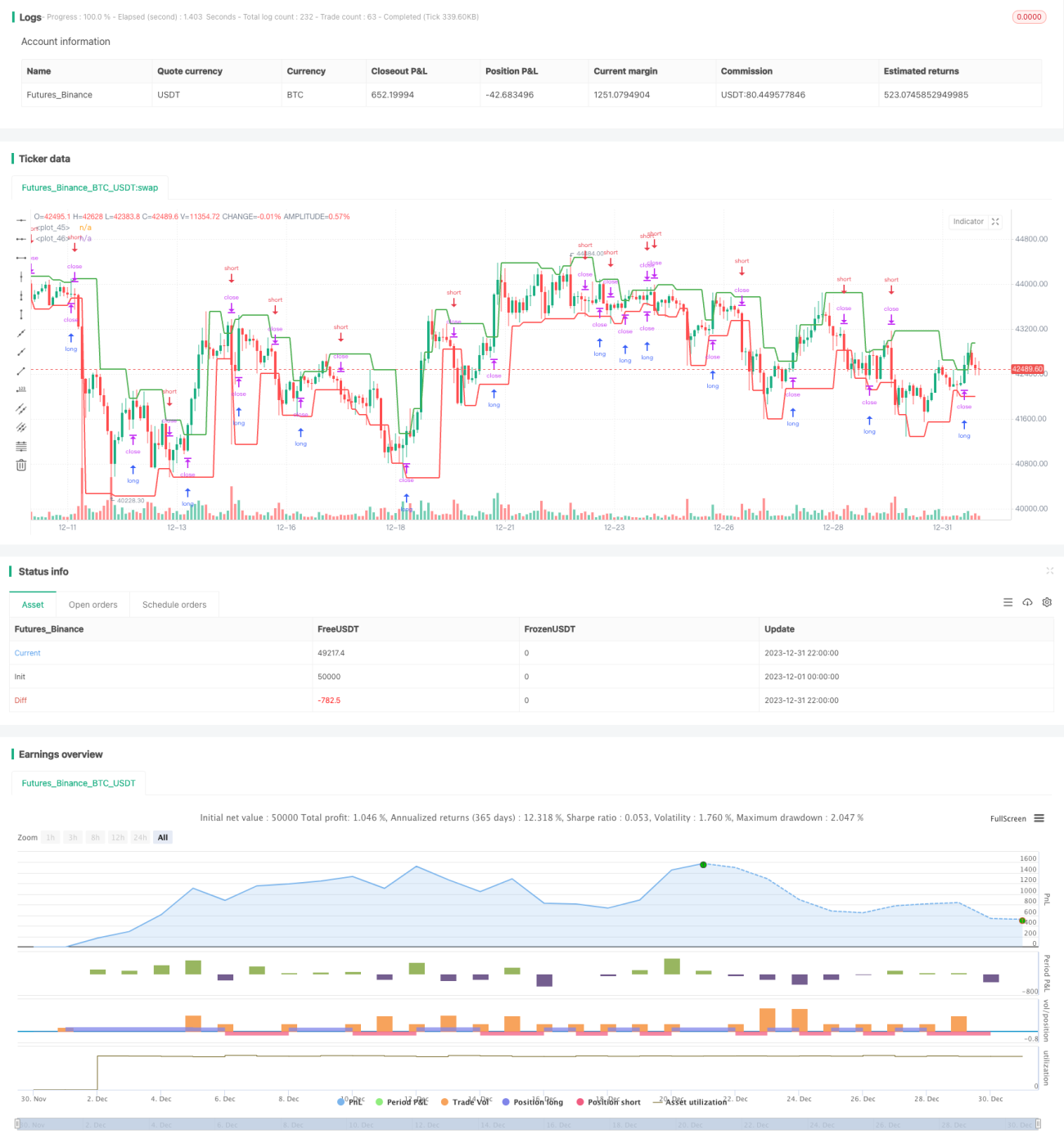Screen dimensions: 1064x1148
Task: Select the horizontal straight line drawing tool
Action: click(21, 220)
